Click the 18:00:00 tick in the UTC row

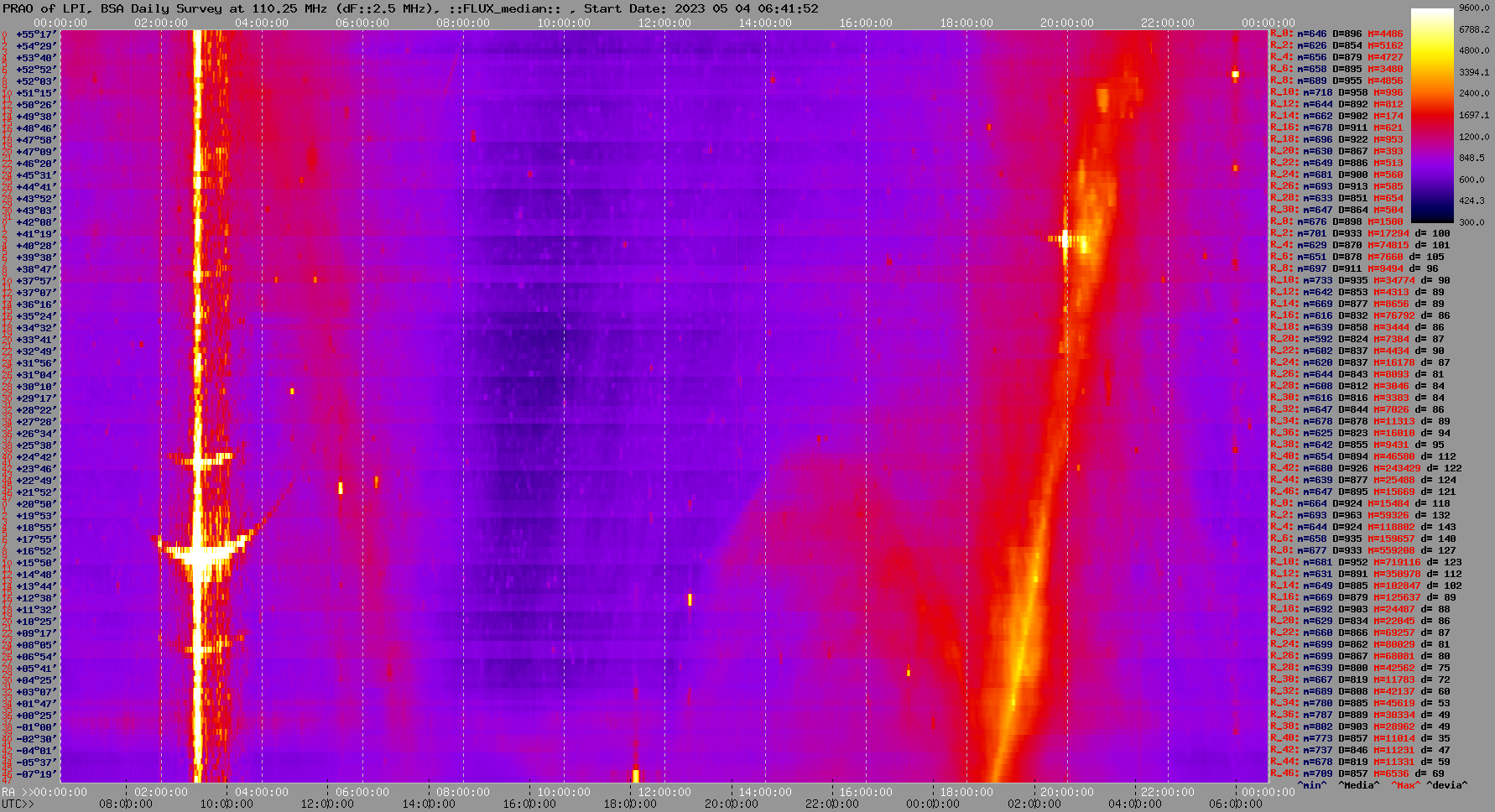pyautogui.click(x=630, y=804)
